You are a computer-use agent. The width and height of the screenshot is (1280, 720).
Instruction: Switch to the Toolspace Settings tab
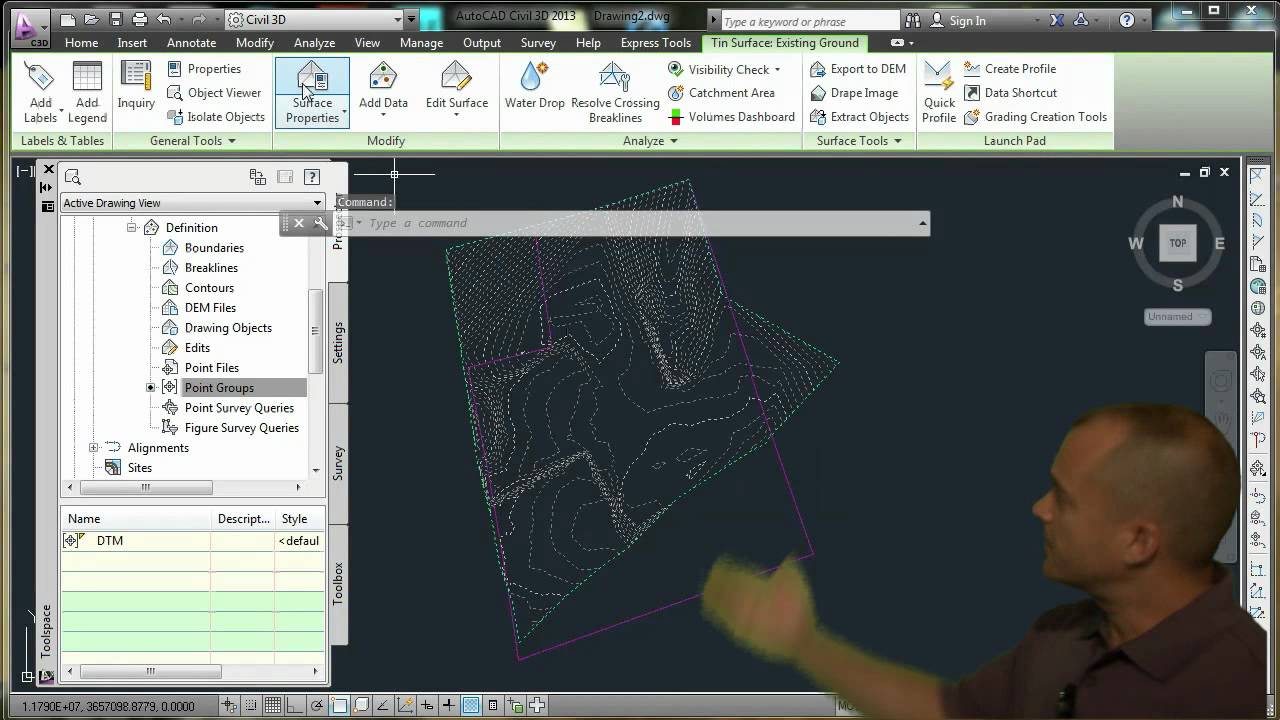338,342
